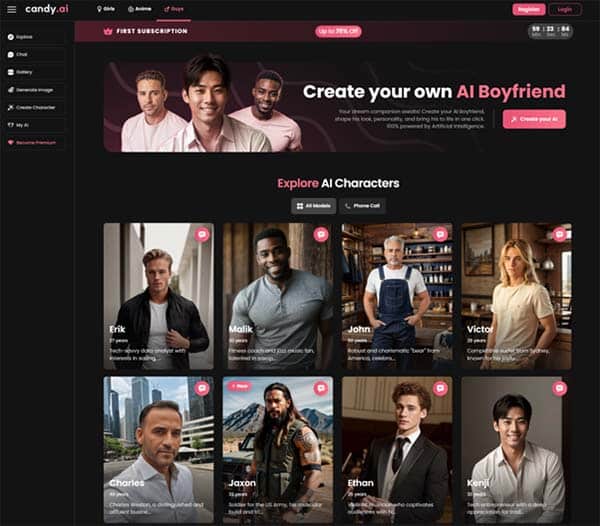The height and width of the screenshot is (526, 600).
Task: Click the Create your AI button
Action: (534, 119)
